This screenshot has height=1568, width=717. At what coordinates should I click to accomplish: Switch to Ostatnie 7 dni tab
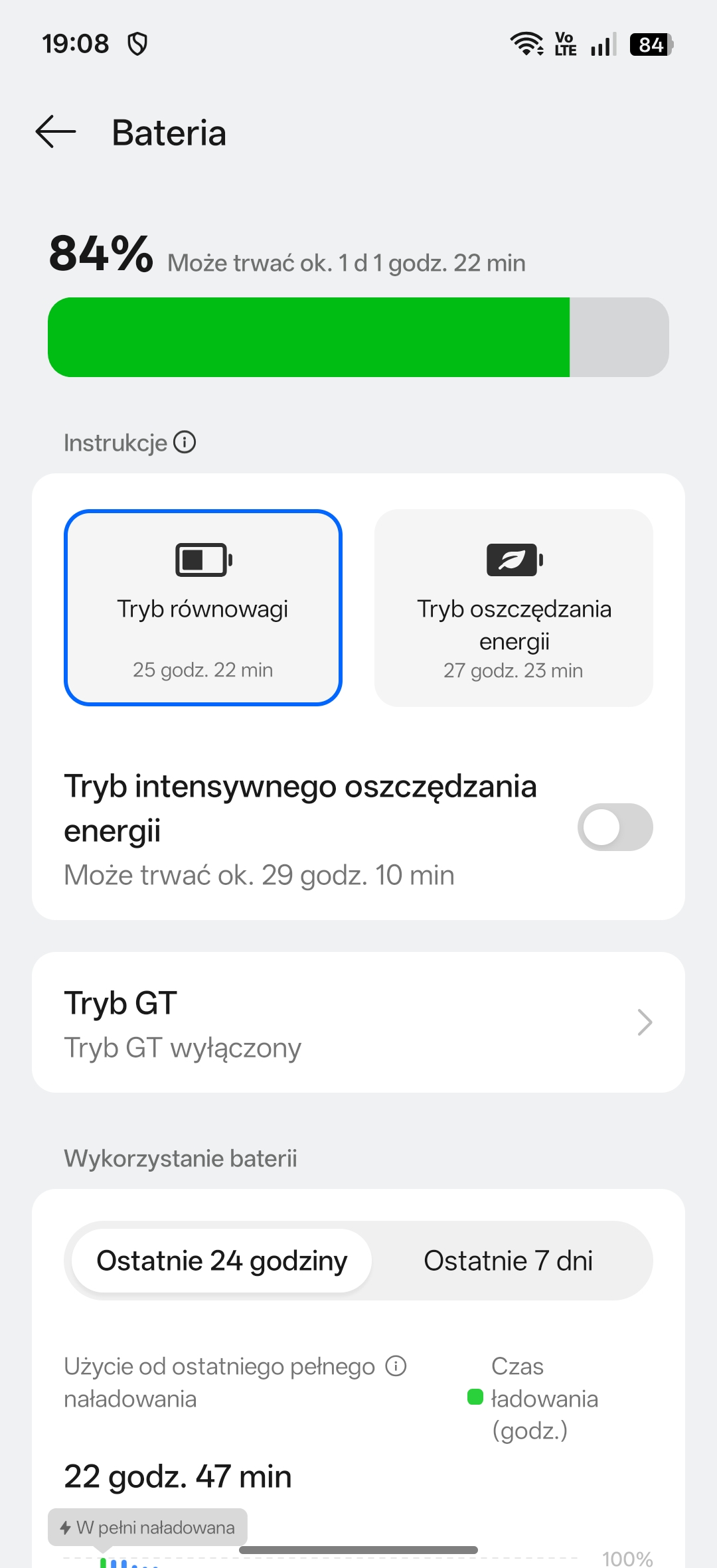pos(508,1261)
